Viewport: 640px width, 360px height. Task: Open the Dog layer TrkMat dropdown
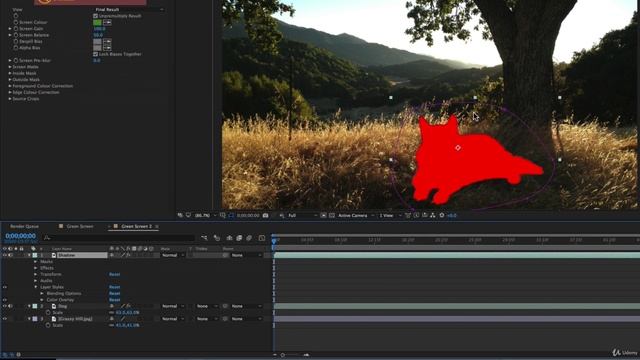[207, 306]
